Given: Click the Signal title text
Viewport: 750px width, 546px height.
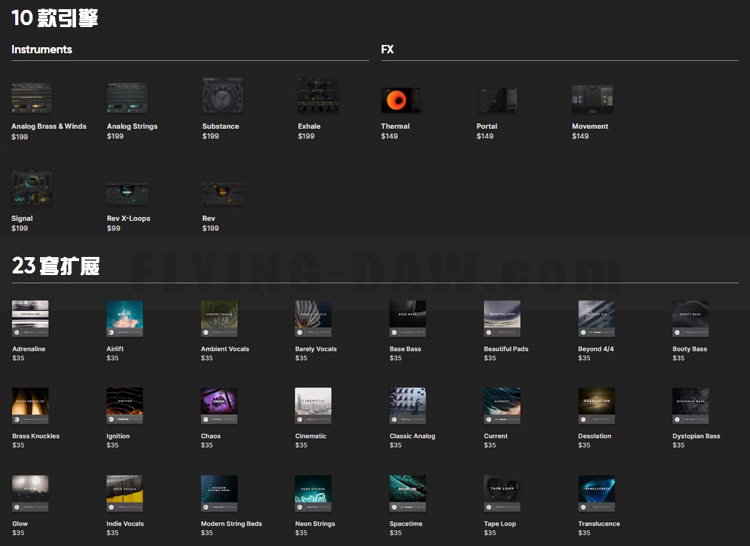Looking at the screenshot, I should tap(22, 218).
